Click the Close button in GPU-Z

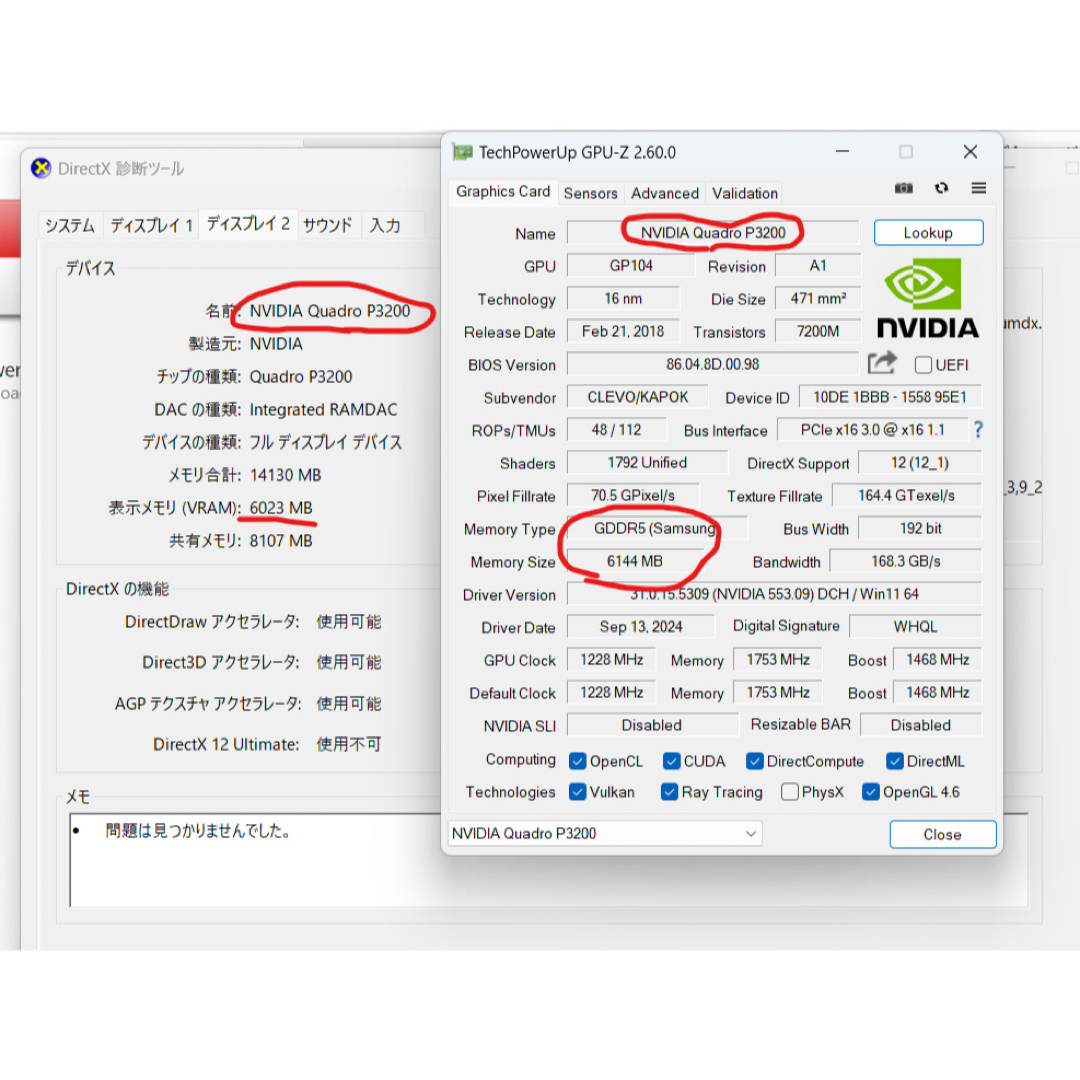(x=942, y=834)
